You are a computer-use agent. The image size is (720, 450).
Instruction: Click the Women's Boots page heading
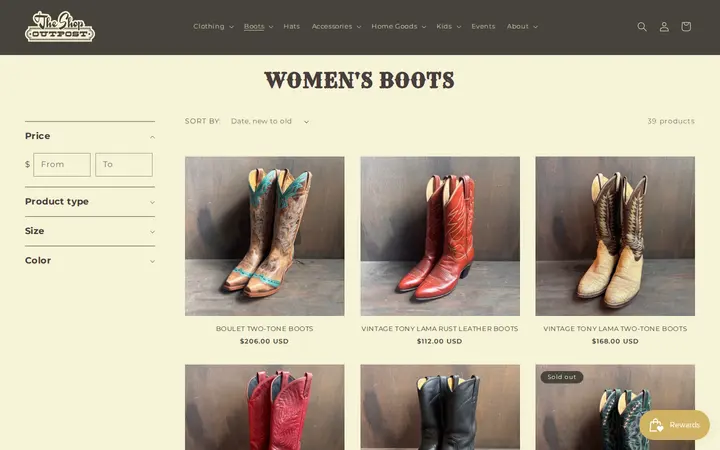click(360, 80)
